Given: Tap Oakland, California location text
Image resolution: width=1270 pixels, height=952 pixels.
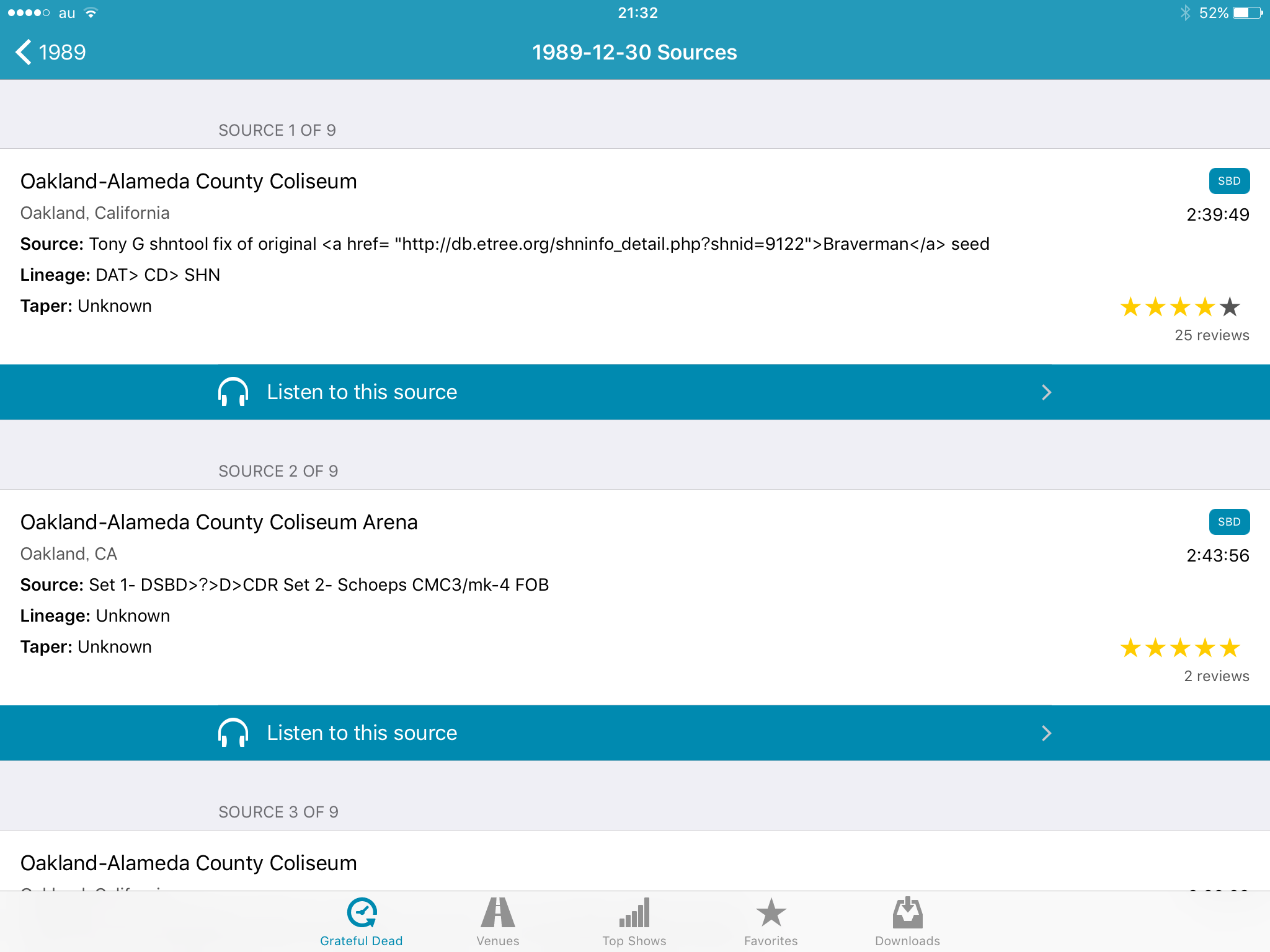Looking at the screenshot, I should 95,213.
